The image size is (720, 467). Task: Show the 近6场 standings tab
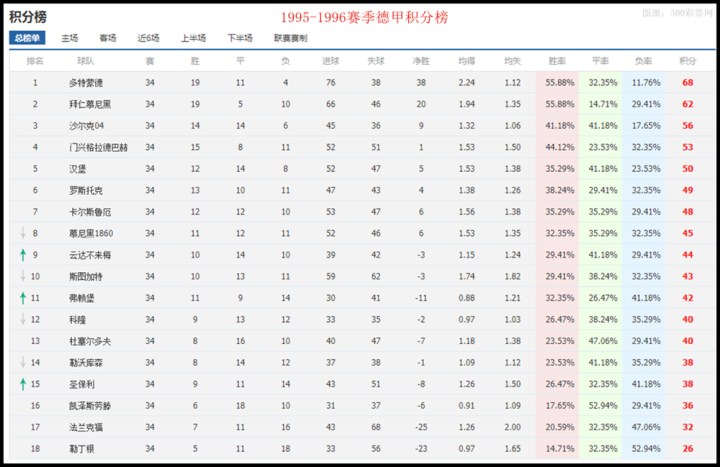pos(148,38)
